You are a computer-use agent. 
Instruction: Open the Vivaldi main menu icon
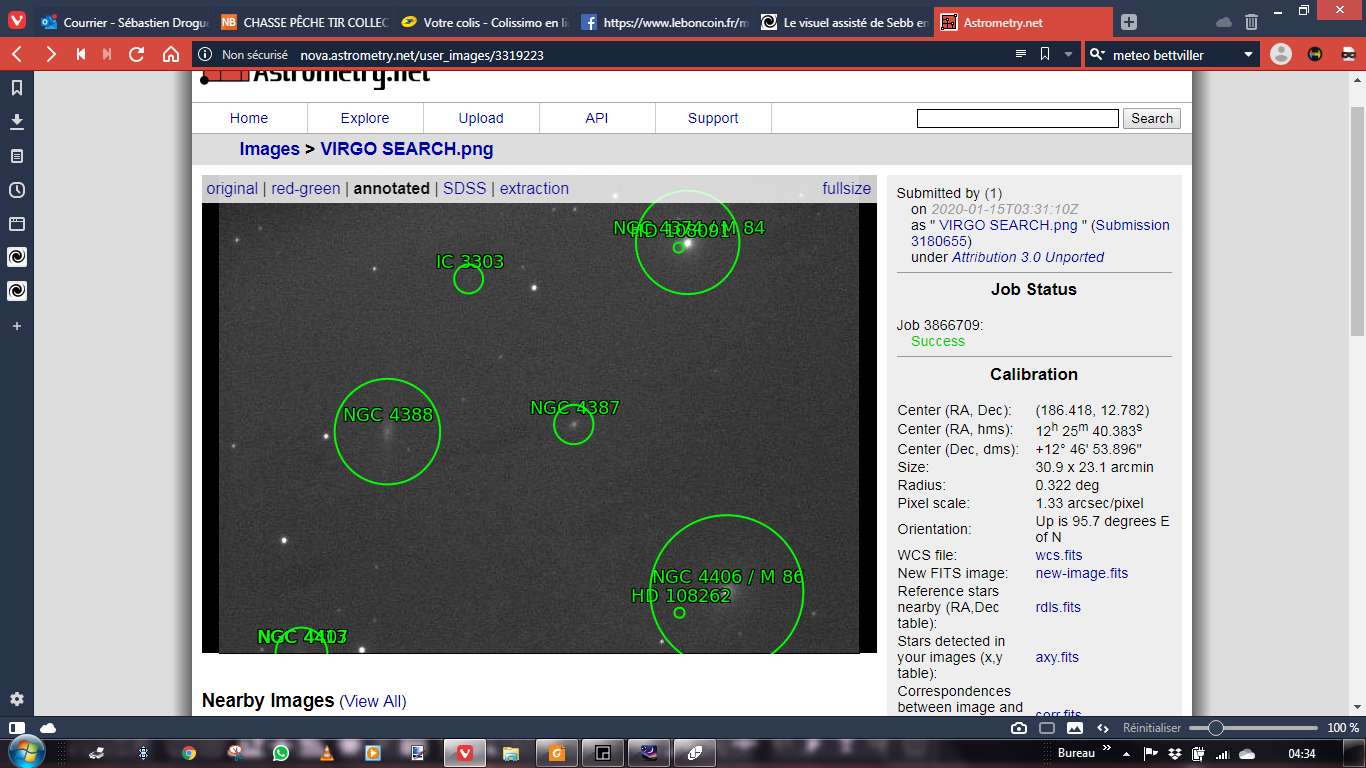click(17, 20)
